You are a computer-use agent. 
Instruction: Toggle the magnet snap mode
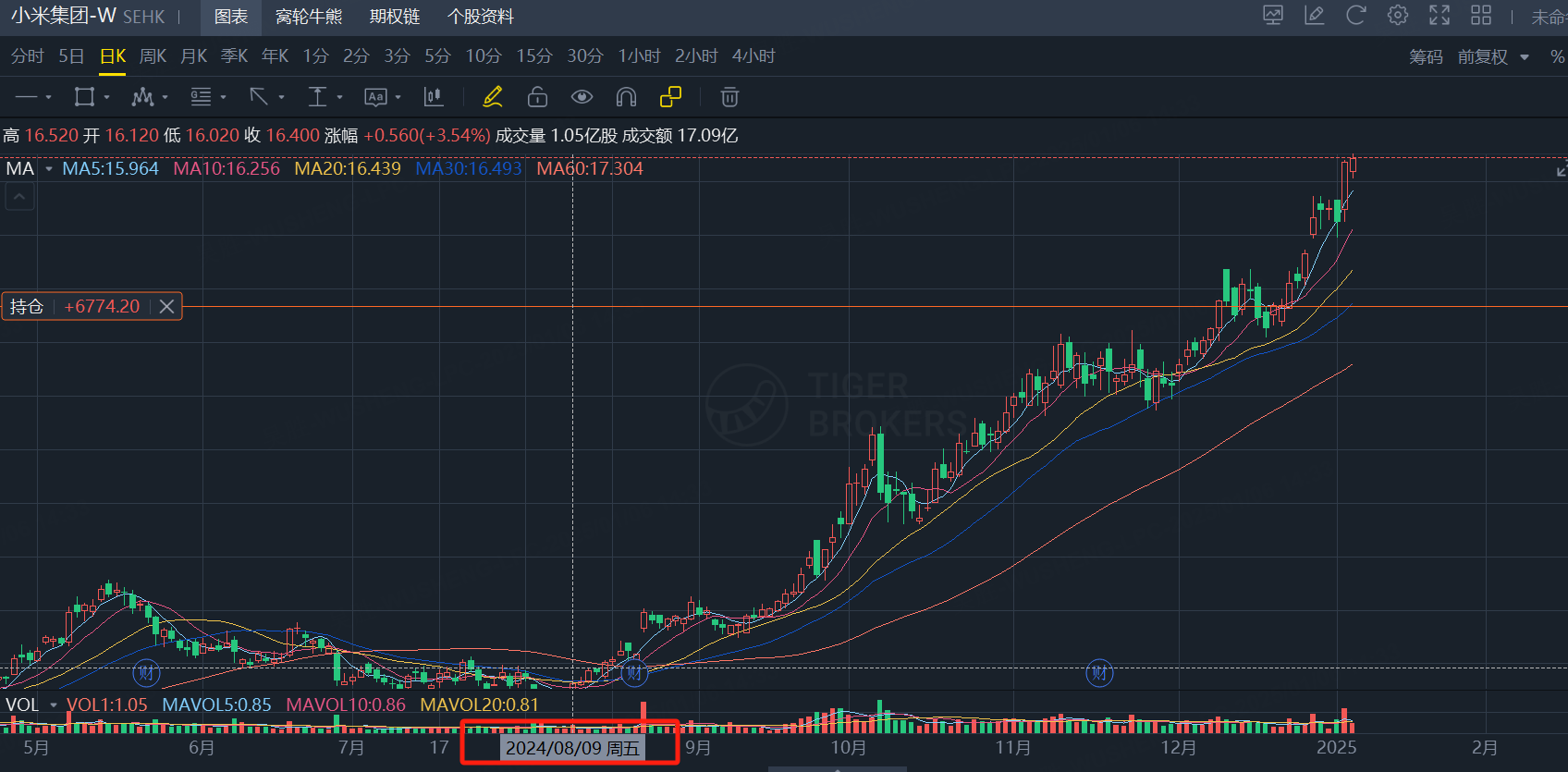626,97
